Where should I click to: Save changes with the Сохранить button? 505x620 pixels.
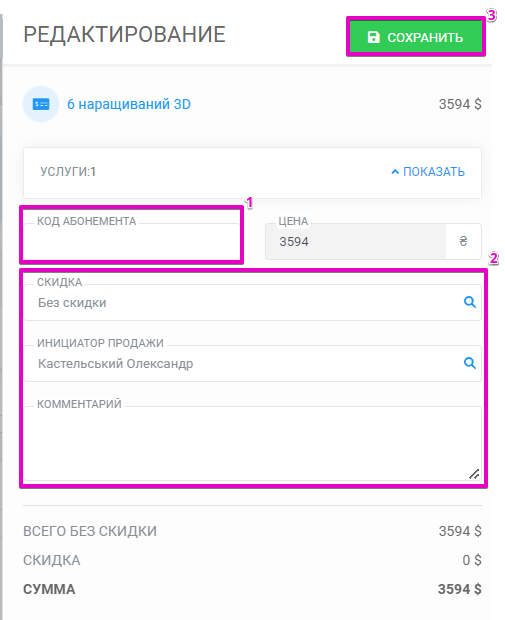(416, 37)
